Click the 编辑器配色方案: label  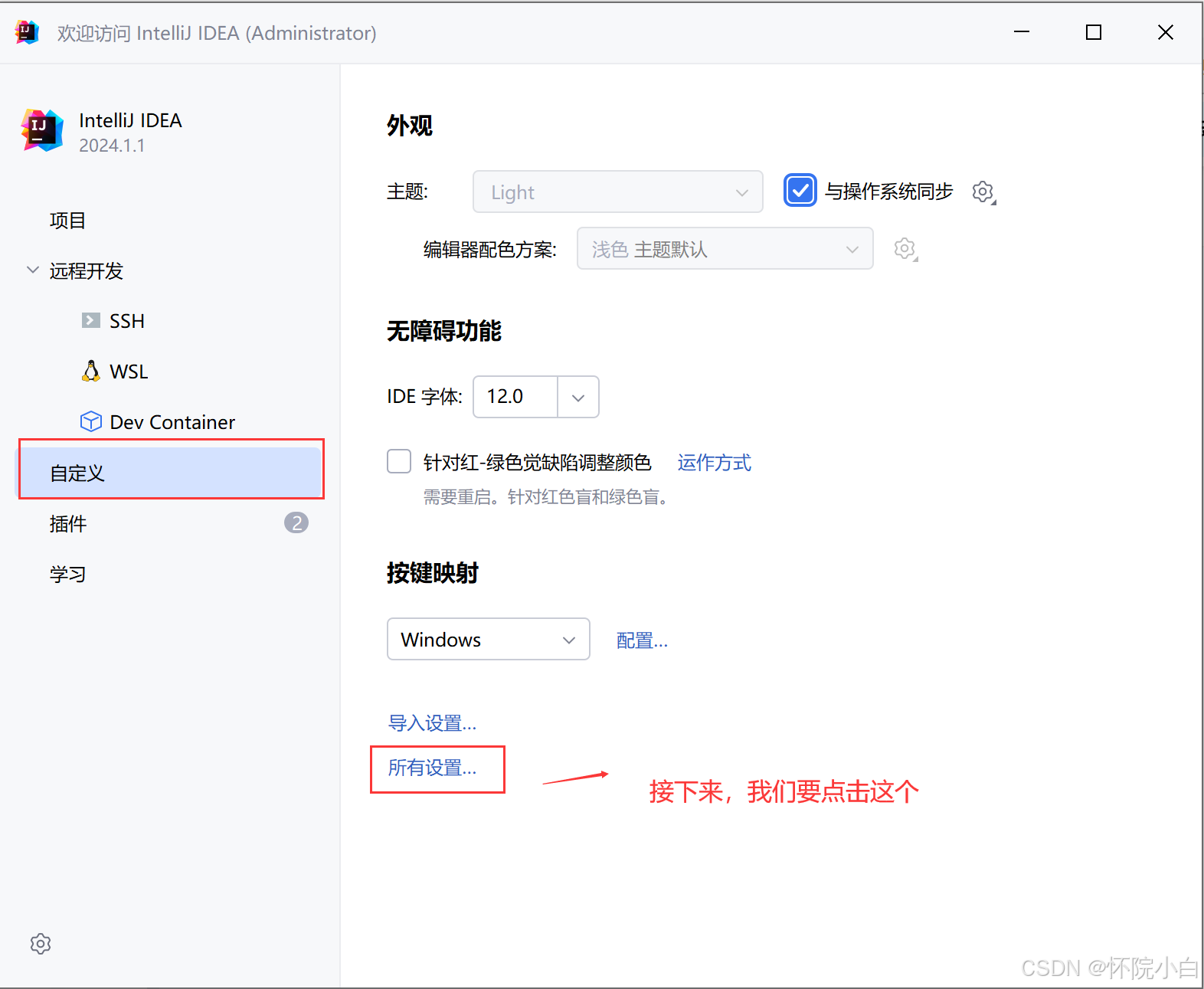click(x=490, y=250)
